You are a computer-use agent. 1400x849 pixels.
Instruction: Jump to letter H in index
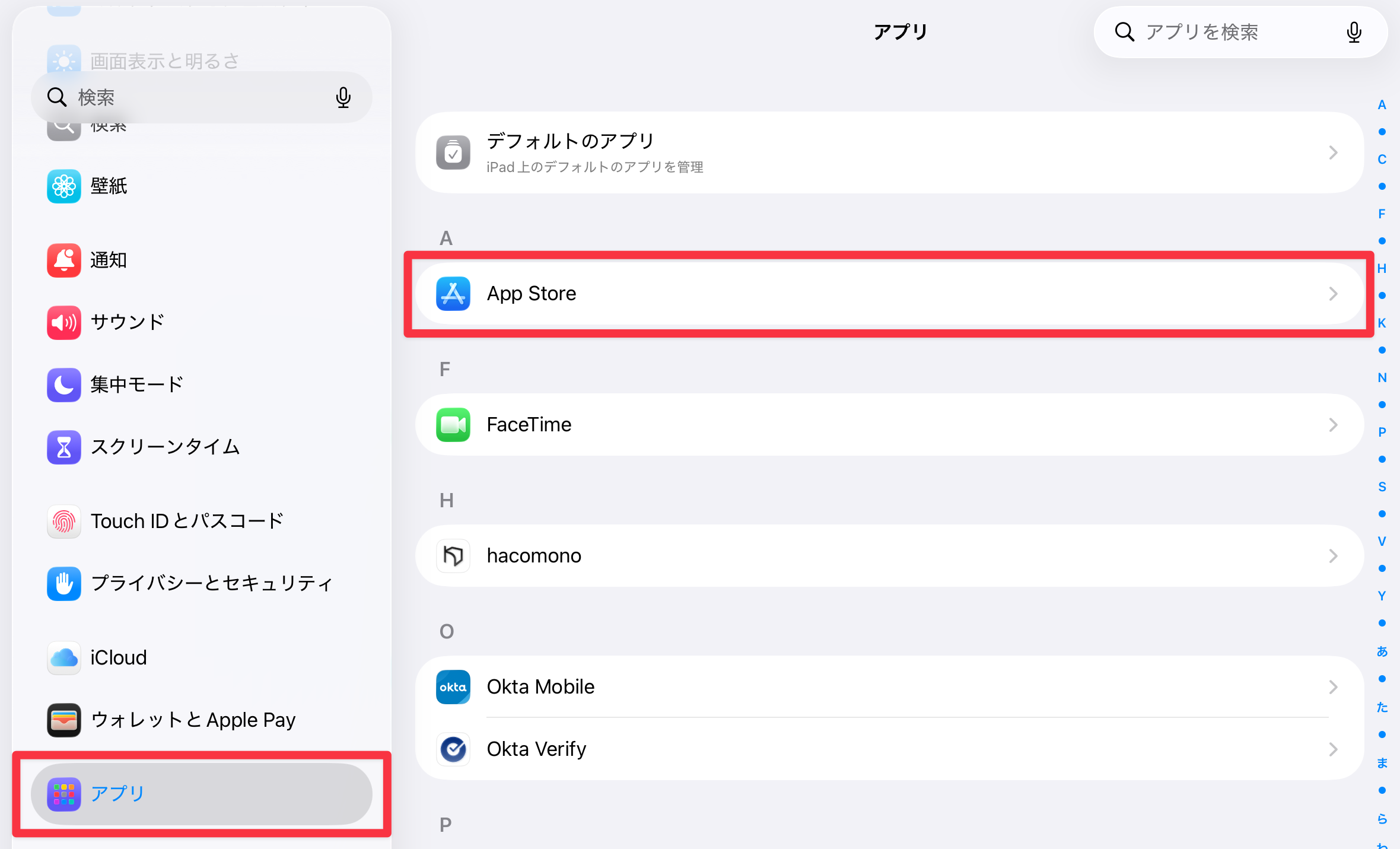[1382, 269]
